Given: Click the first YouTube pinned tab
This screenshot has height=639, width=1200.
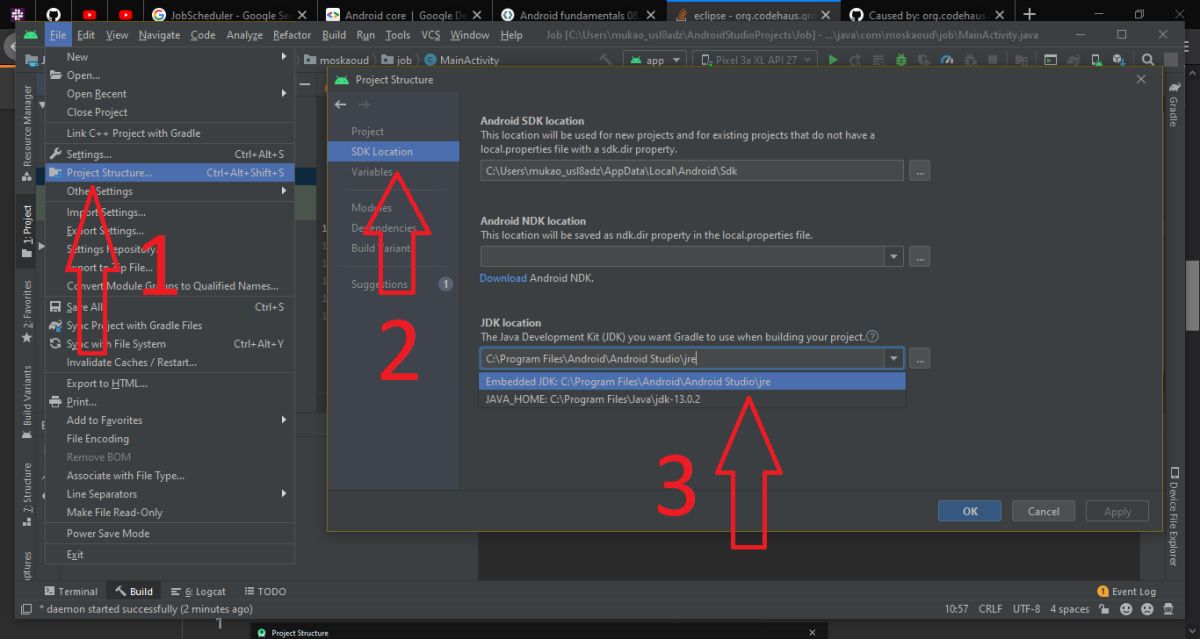Looking at the screenshot, I should 89,15.
